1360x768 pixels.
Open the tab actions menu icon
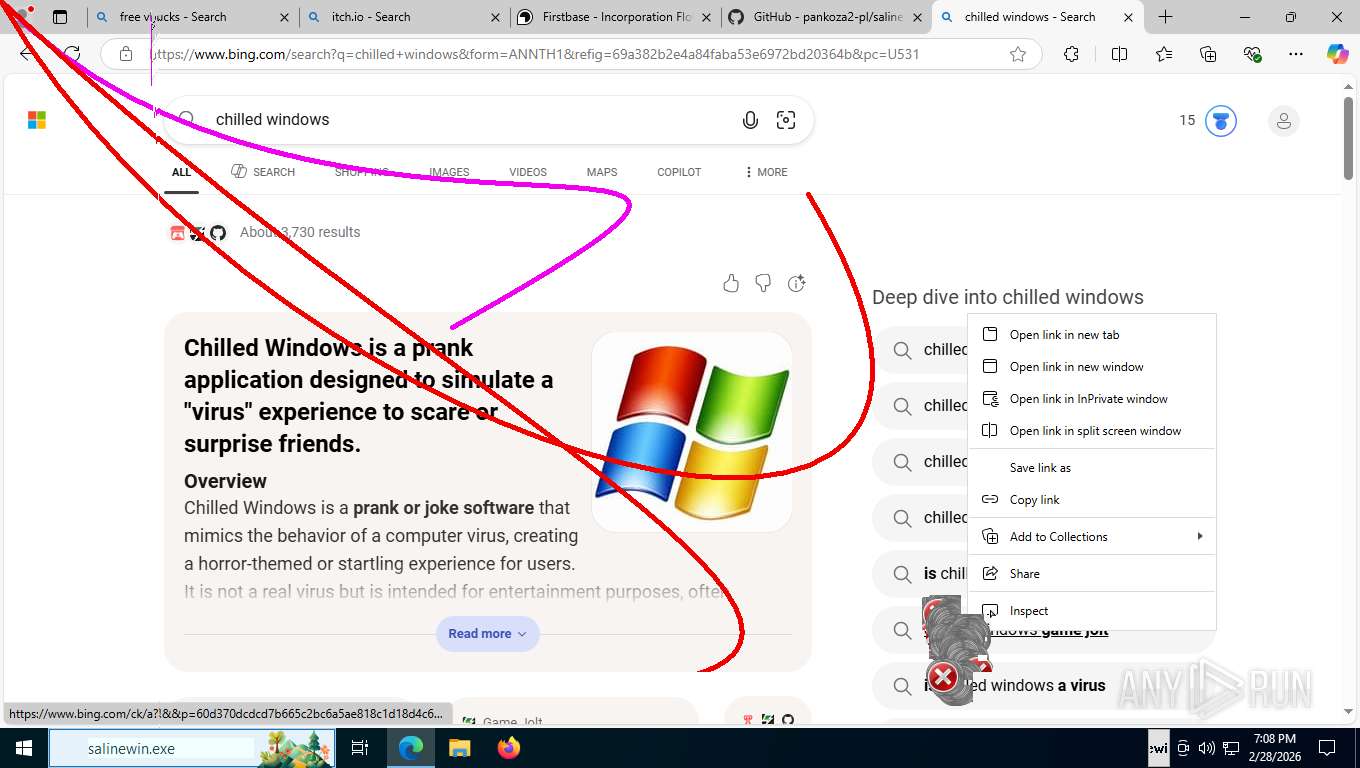click(x=60, y=17)
